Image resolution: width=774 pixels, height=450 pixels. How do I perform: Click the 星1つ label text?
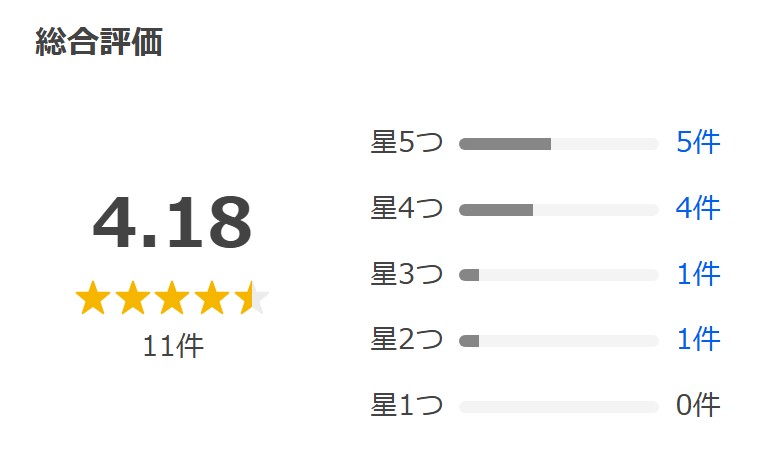pyautogui.click(x=407, y=405)
